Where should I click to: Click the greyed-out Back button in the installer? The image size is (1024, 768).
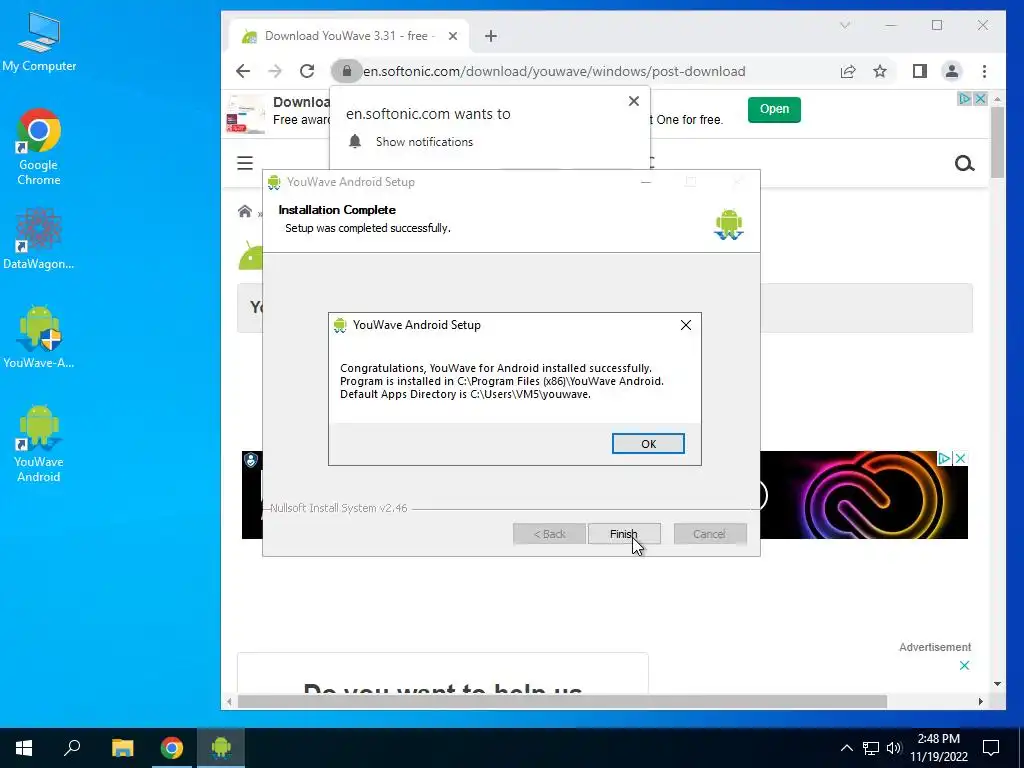pyautogui.click(x=549, y=534)
